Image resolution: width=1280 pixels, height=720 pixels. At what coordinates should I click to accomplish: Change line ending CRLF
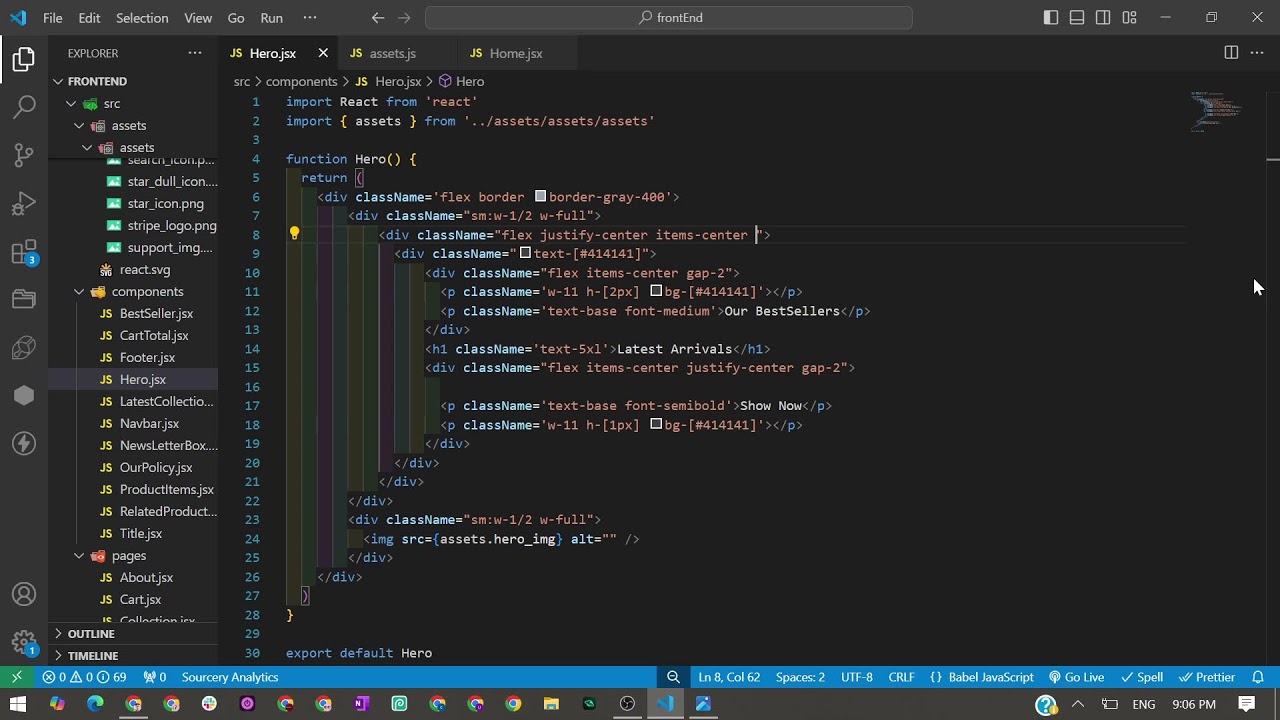901,677
